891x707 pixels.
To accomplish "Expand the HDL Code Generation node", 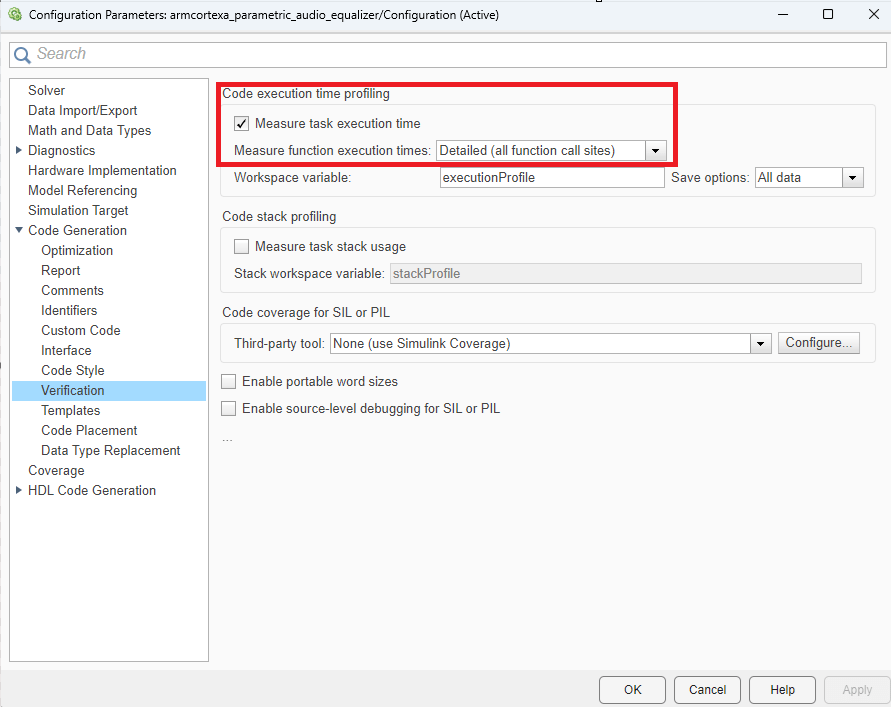I will point(18,490).
